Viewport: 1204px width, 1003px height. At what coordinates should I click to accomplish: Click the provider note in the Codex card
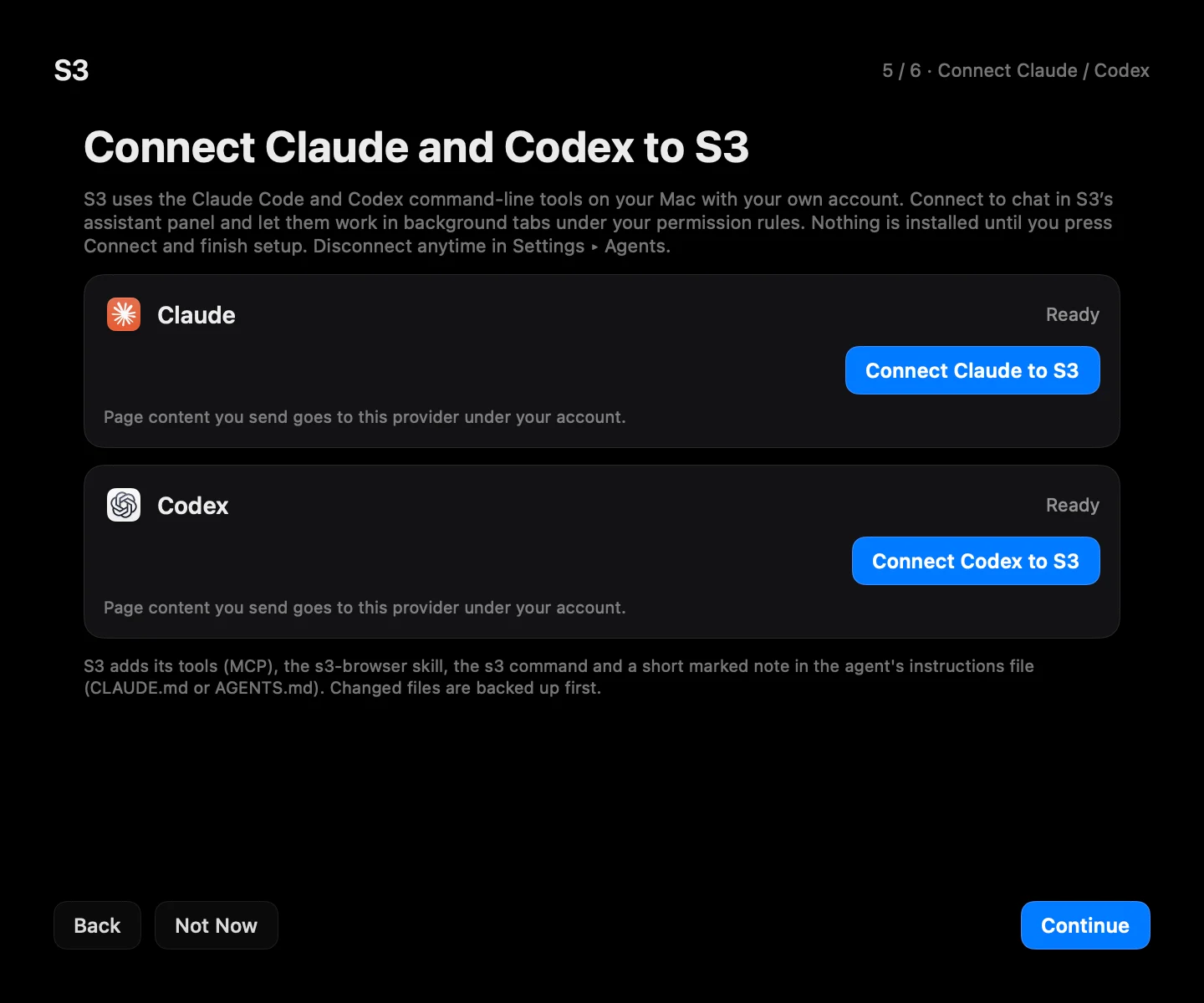point(365,608)
